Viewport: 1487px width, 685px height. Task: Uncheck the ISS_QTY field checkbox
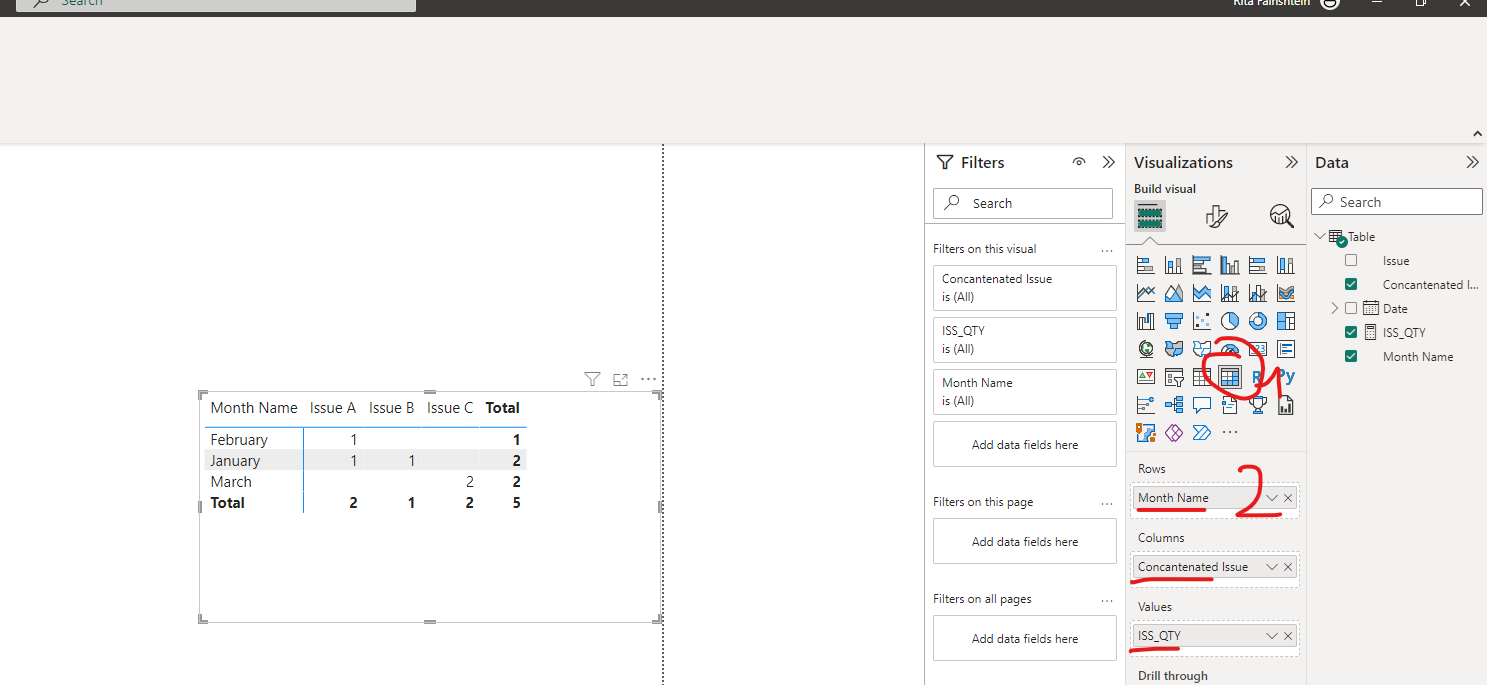1351,332
